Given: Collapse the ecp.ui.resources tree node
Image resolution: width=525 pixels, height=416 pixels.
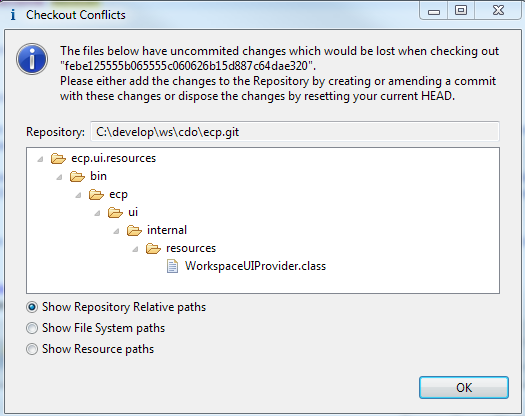Looking at the screenshot, I should [x=41, y=159].
